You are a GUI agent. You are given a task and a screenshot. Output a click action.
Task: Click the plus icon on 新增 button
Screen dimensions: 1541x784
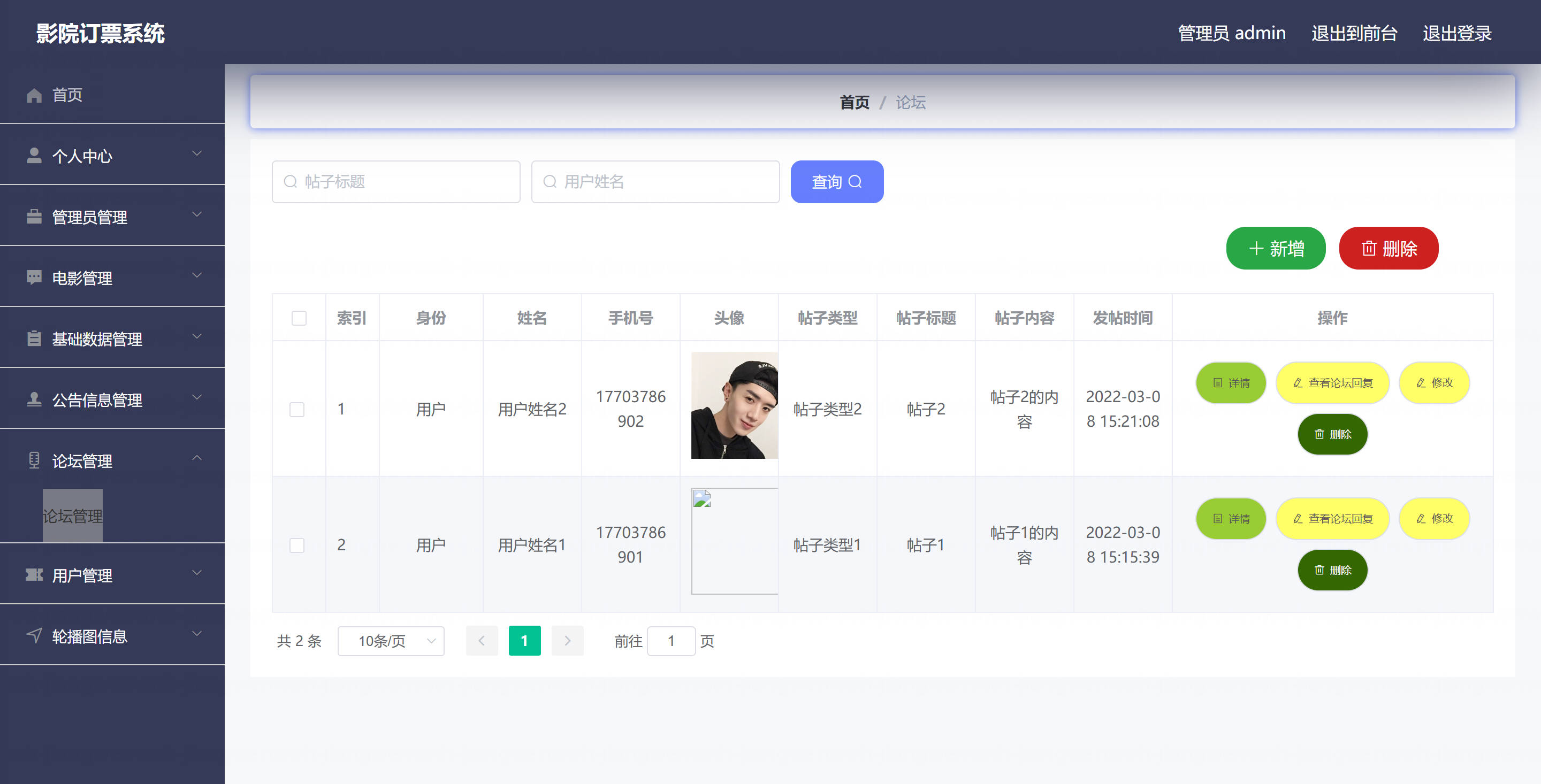1256,248
